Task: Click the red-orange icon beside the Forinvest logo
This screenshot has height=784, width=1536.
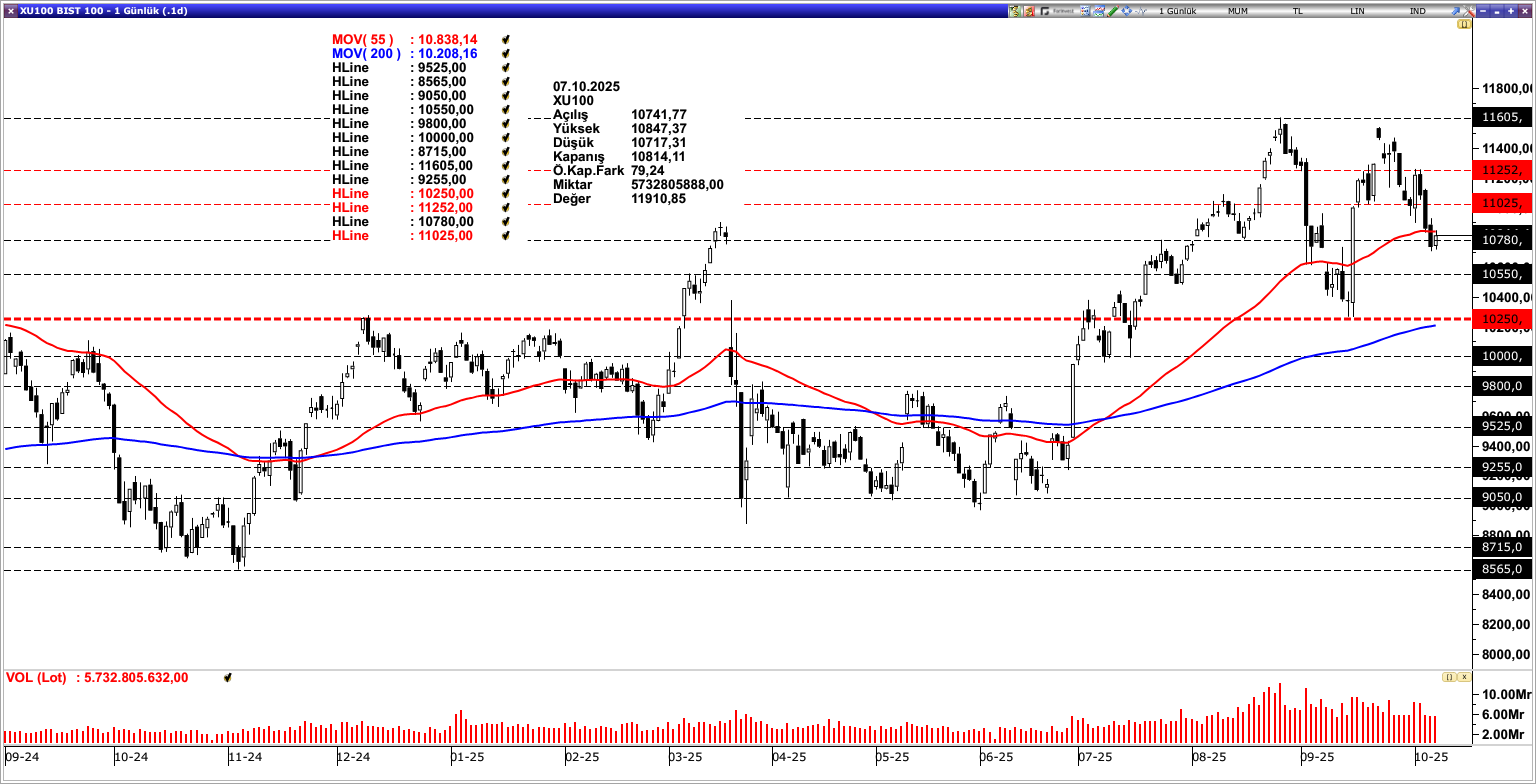Action: tap(1029, 11)
